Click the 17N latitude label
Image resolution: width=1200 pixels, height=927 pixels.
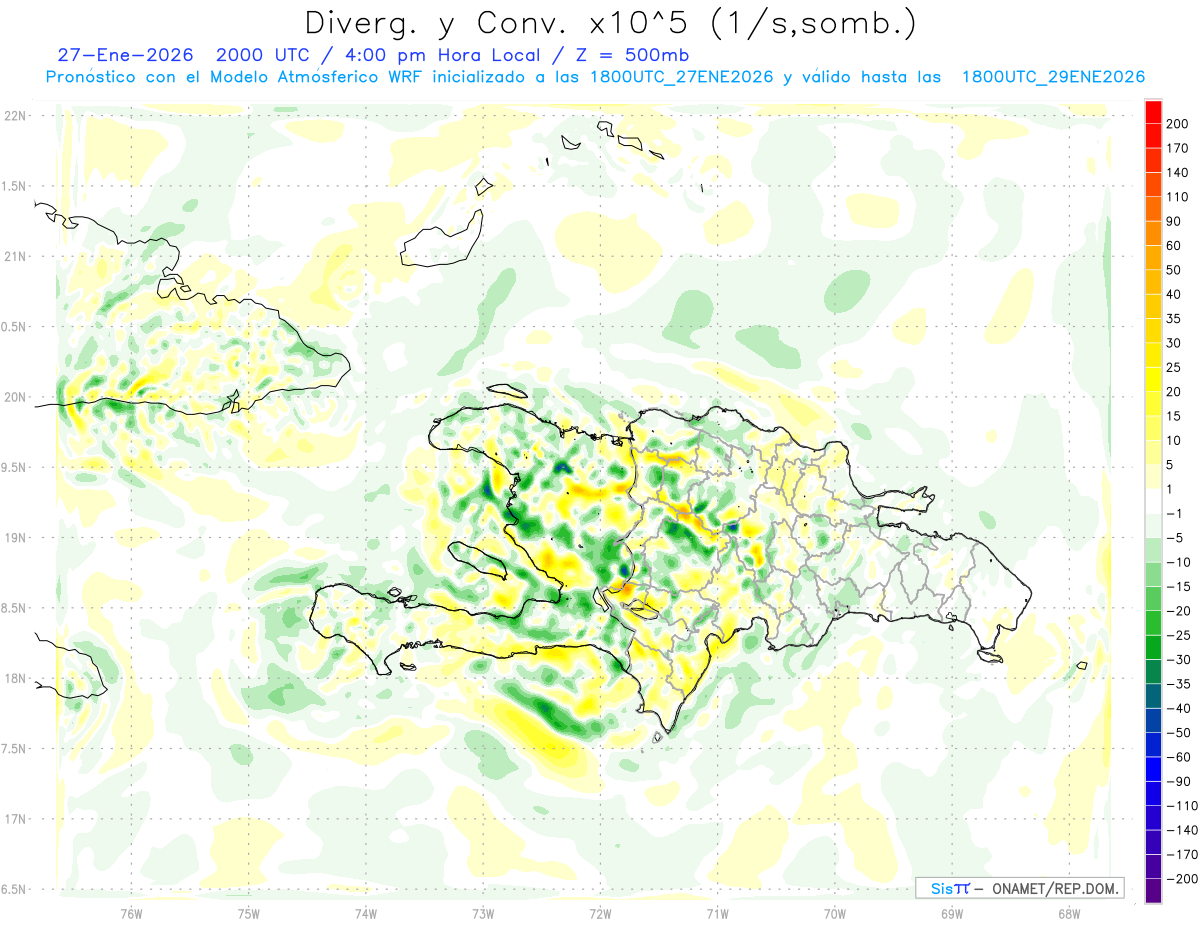click(14, 819)
